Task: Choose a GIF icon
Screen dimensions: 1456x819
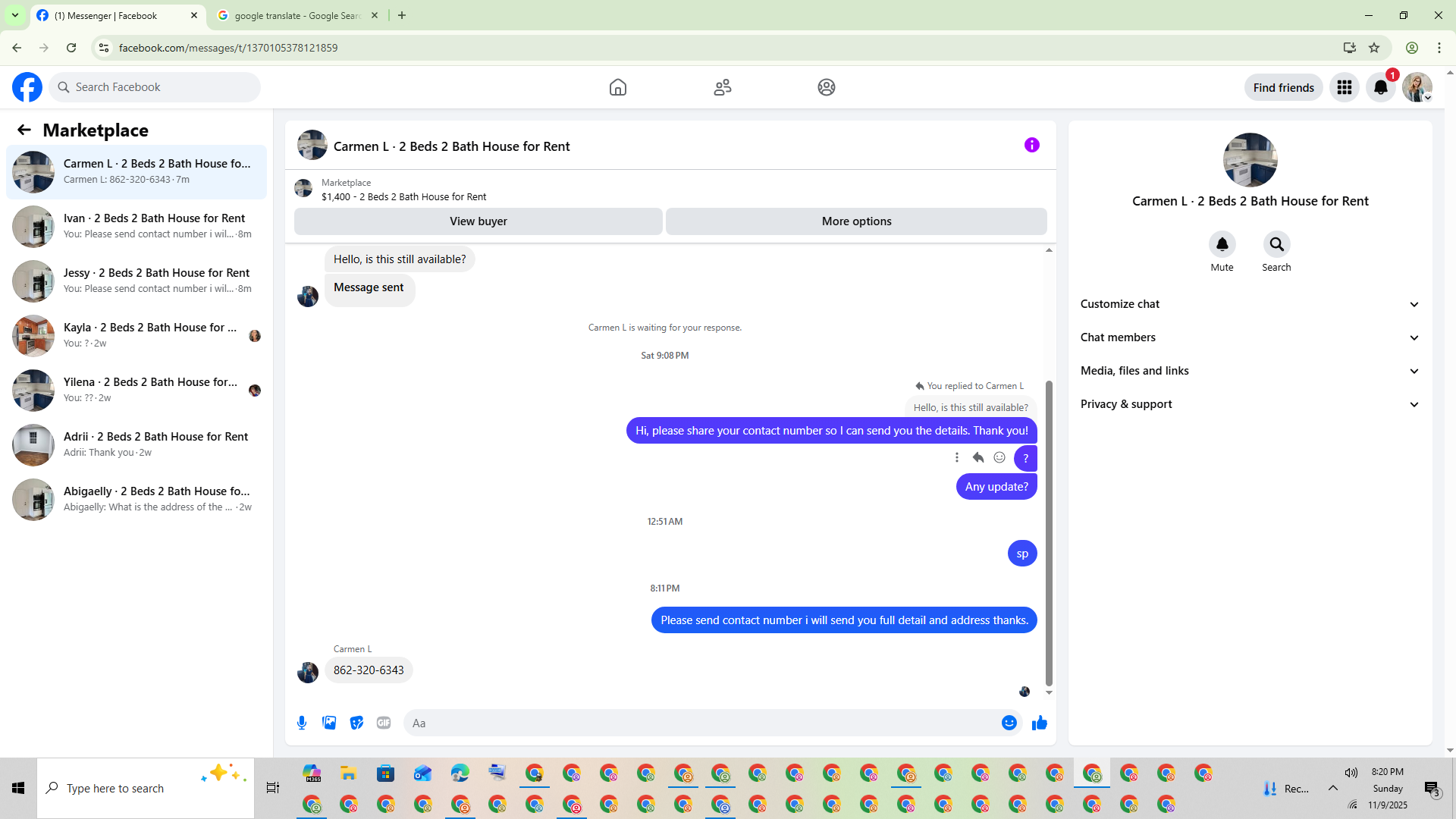Action: click(x=384, y=723)
